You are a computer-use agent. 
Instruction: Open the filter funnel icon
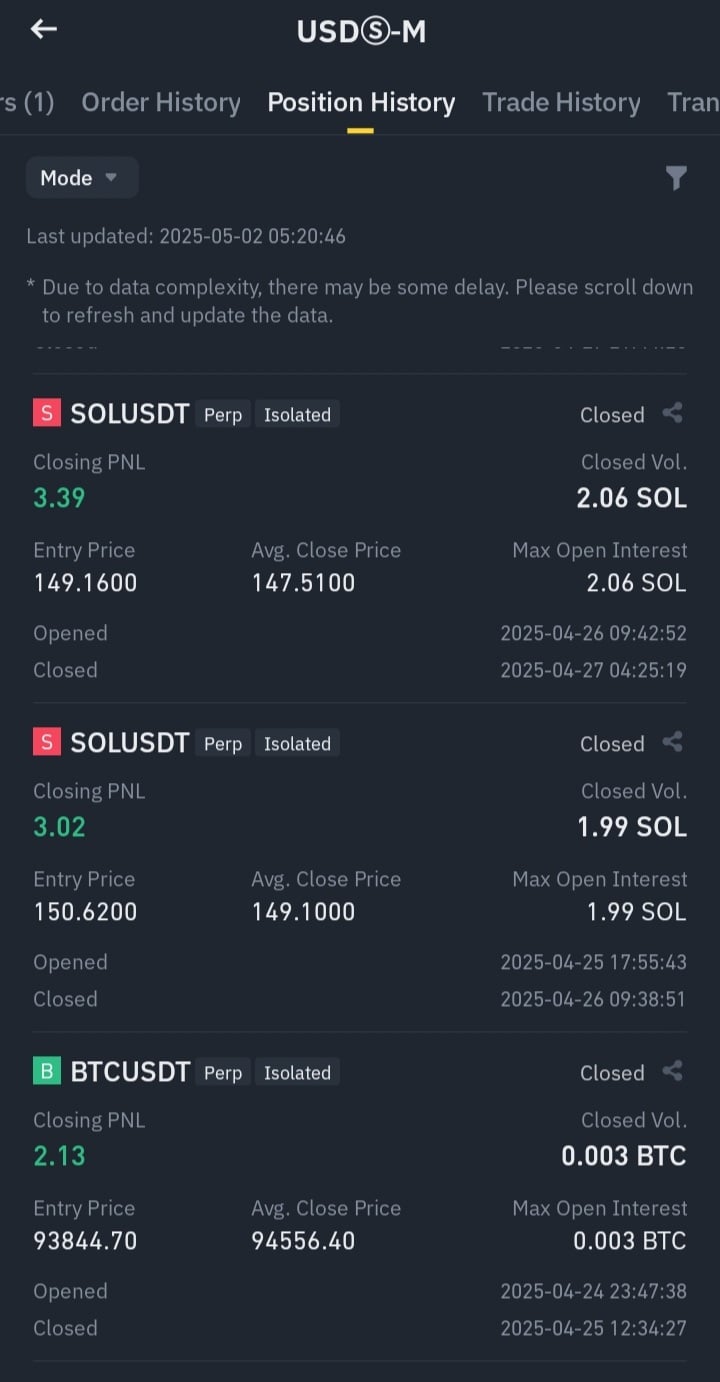pyautogui.click(x=676, y=178)
